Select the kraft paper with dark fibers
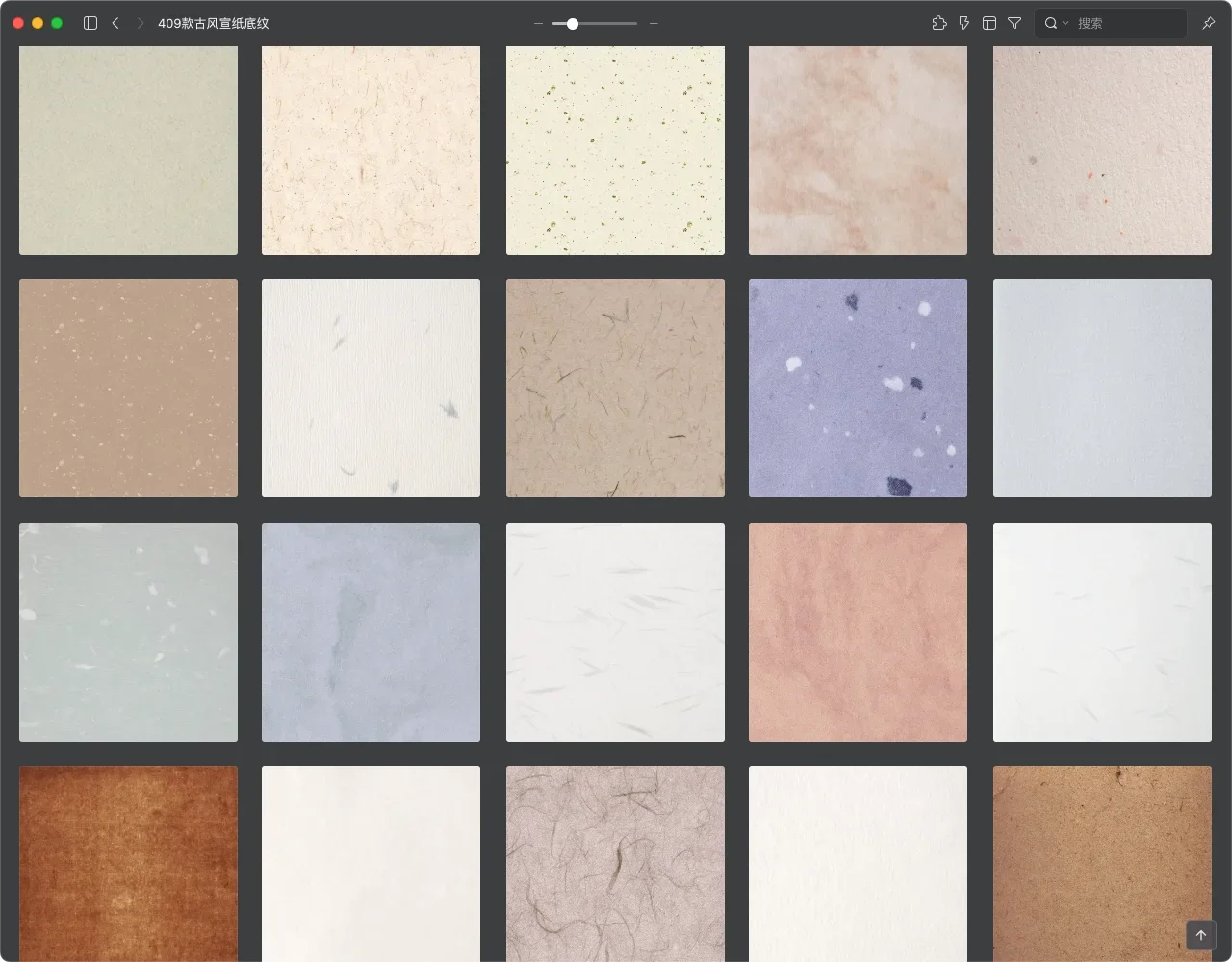Viewport: 1232px width, 962px height. [x=615, y=388]
